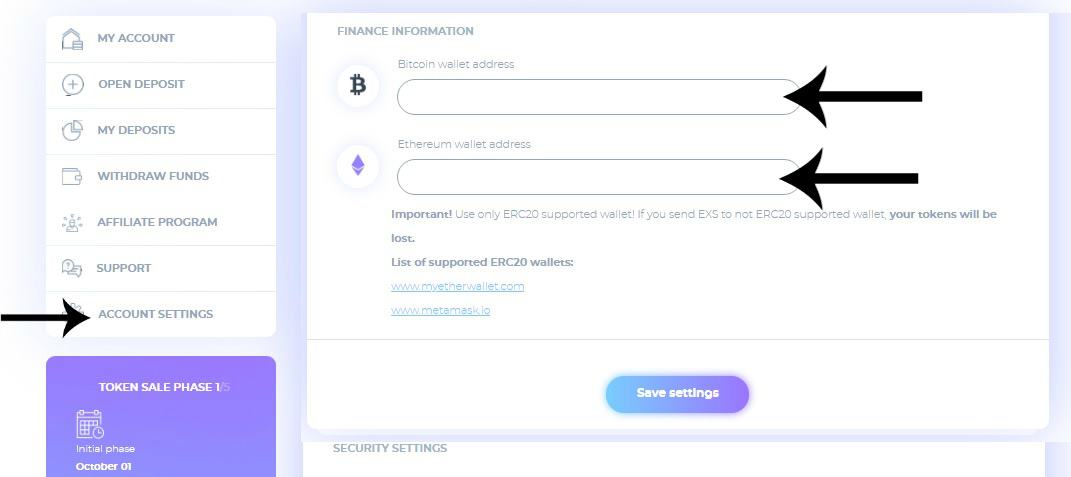Click the My Account house icon
This screenshot has height=477, width=1071.
pos(72,39)
